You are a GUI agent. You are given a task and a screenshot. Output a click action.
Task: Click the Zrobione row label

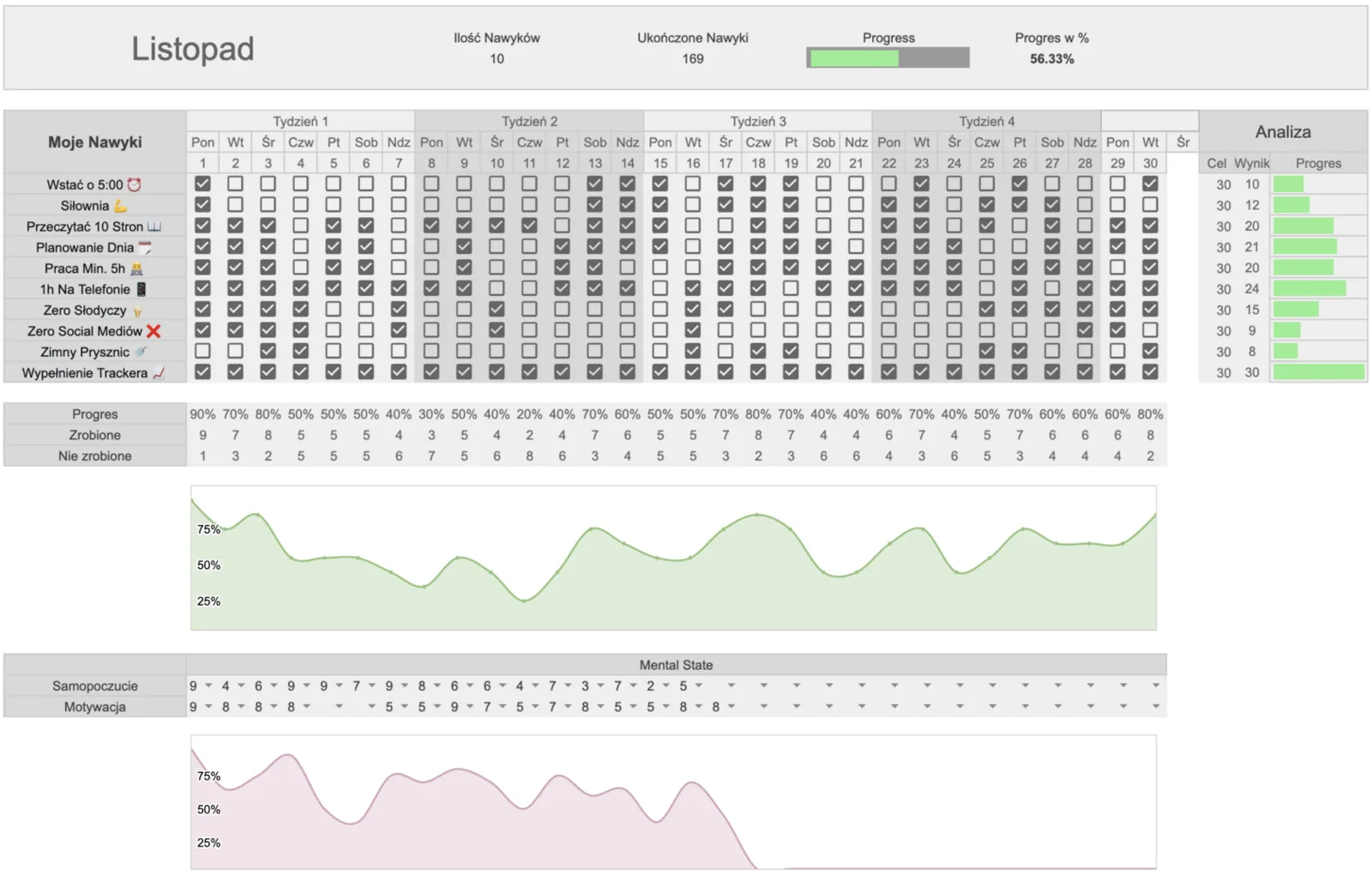pyautogui.click(x=95, y=435)
